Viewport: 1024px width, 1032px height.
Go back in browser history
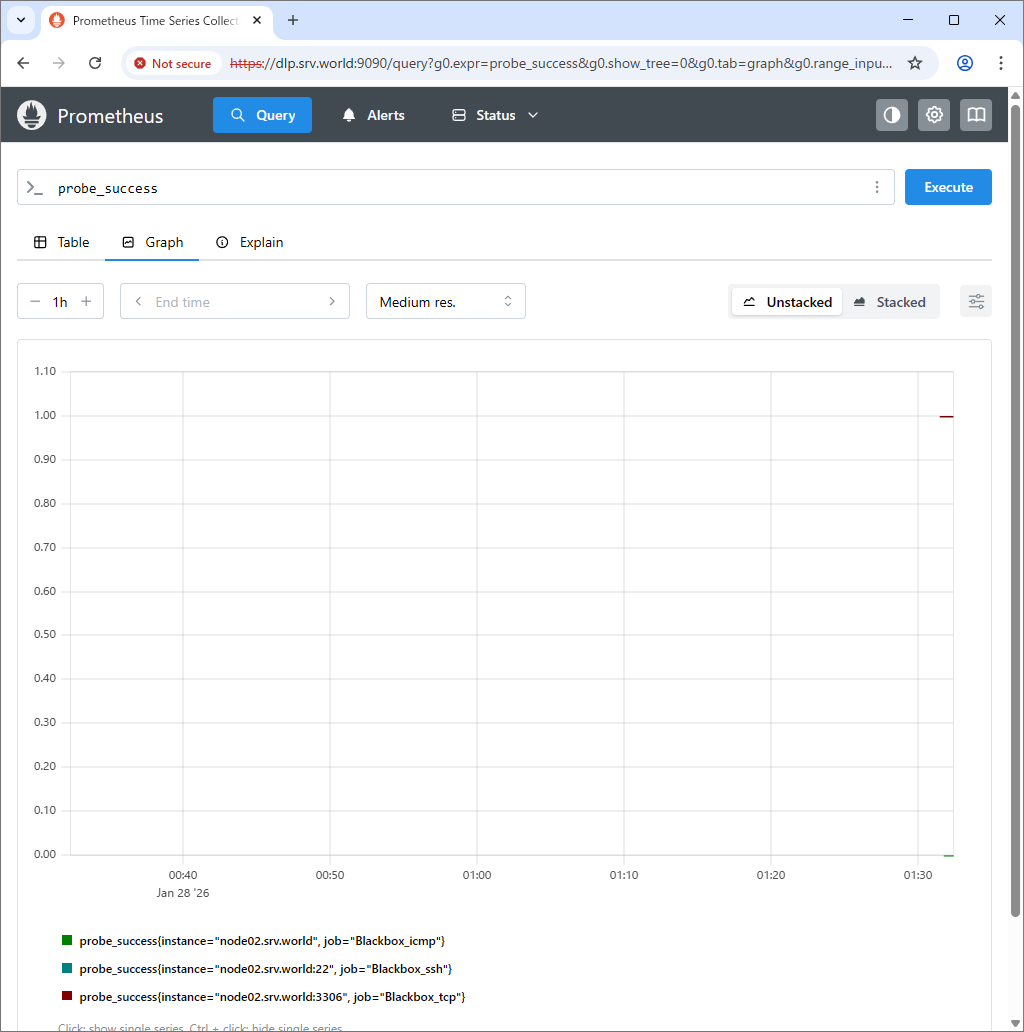tap(23, 63)
